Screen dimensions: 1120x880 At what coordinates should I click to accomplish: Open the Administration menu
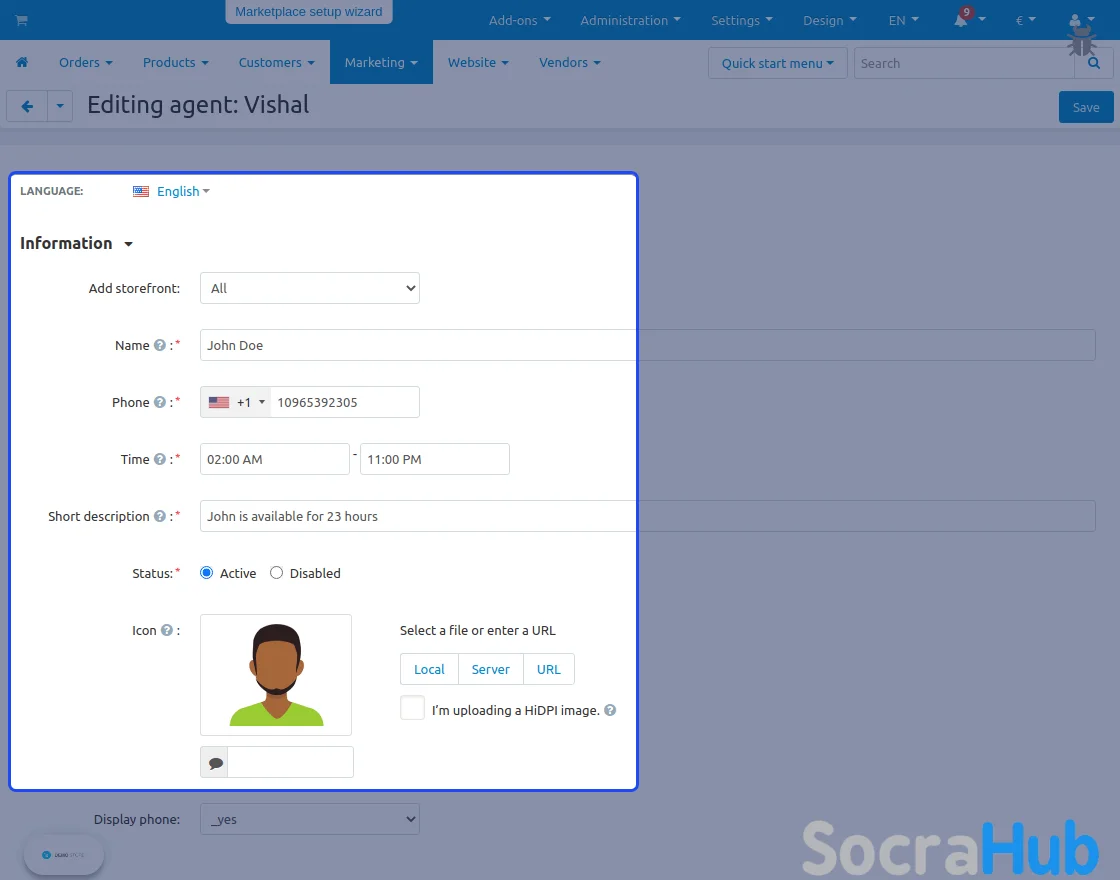[630, 20]
